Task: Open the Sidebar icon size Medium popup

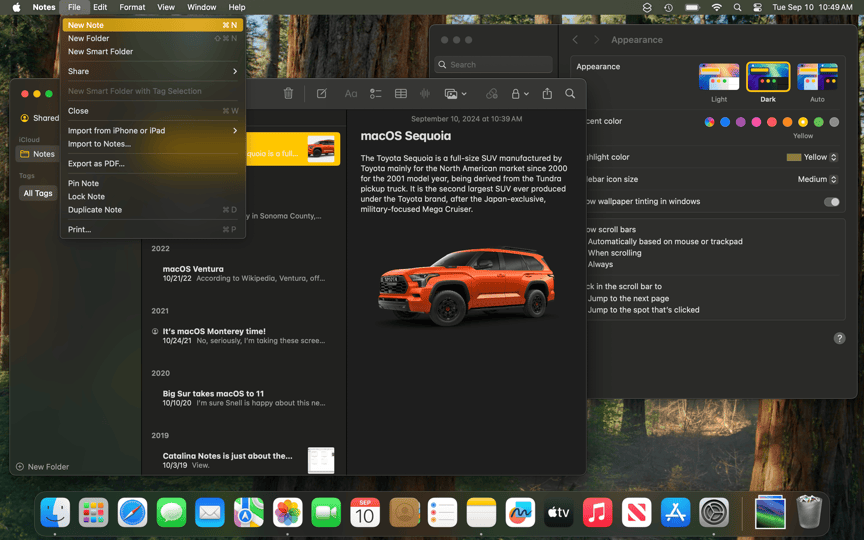Action: pos(818,179)
